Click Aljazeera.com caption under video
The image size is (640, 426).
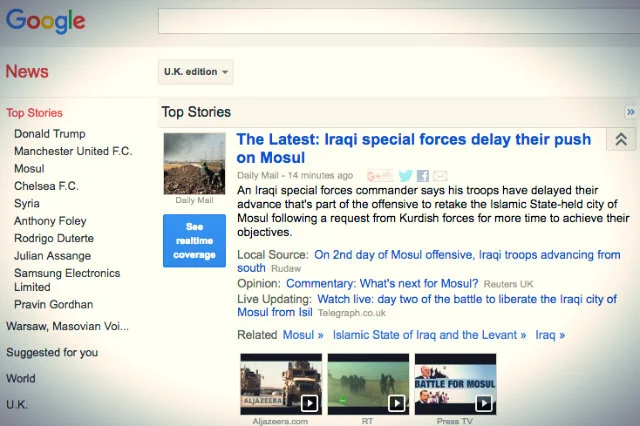click(280, 421)
